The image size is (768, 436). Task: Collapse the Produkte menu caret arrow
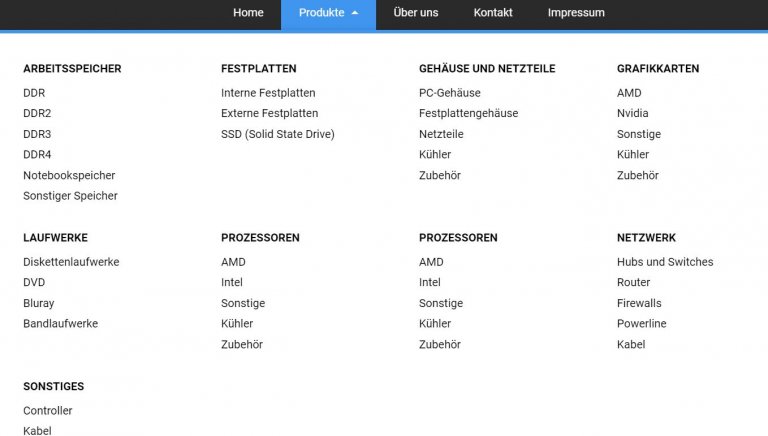coord(355,13)
